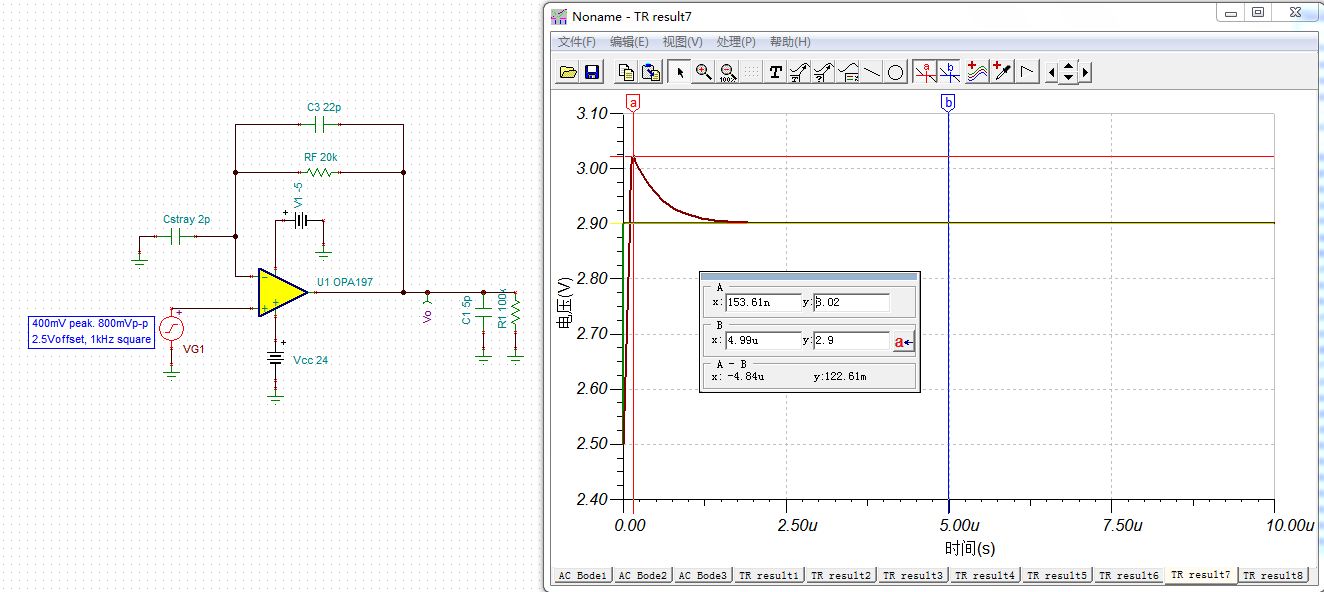Click the Vo output test point
Image resolution: width=1324 pixels, height=592 pixels.
point(427,297)
